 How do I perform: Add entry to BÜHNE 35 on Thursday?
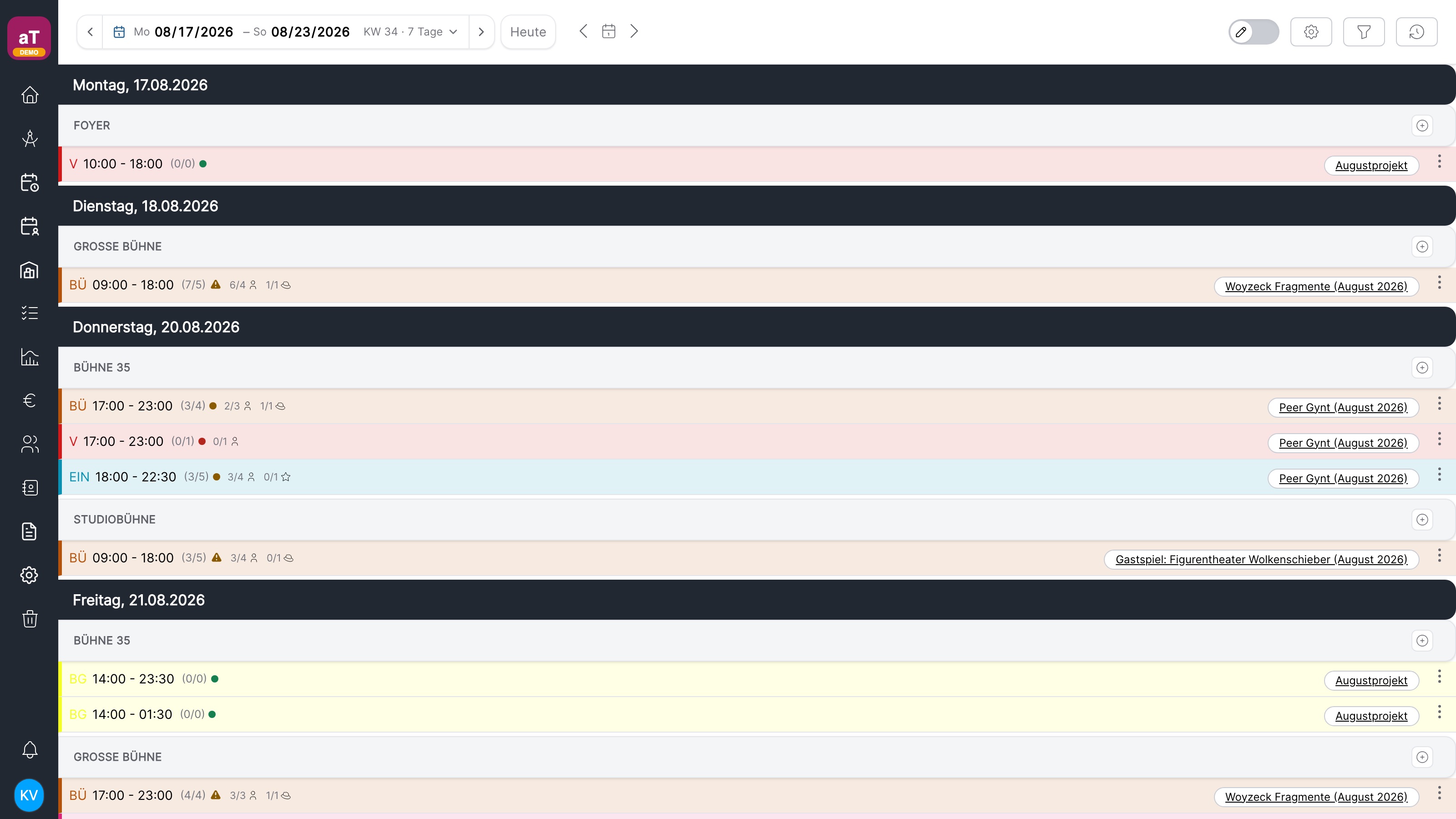pyautogui.click(x=1422, y=367)
